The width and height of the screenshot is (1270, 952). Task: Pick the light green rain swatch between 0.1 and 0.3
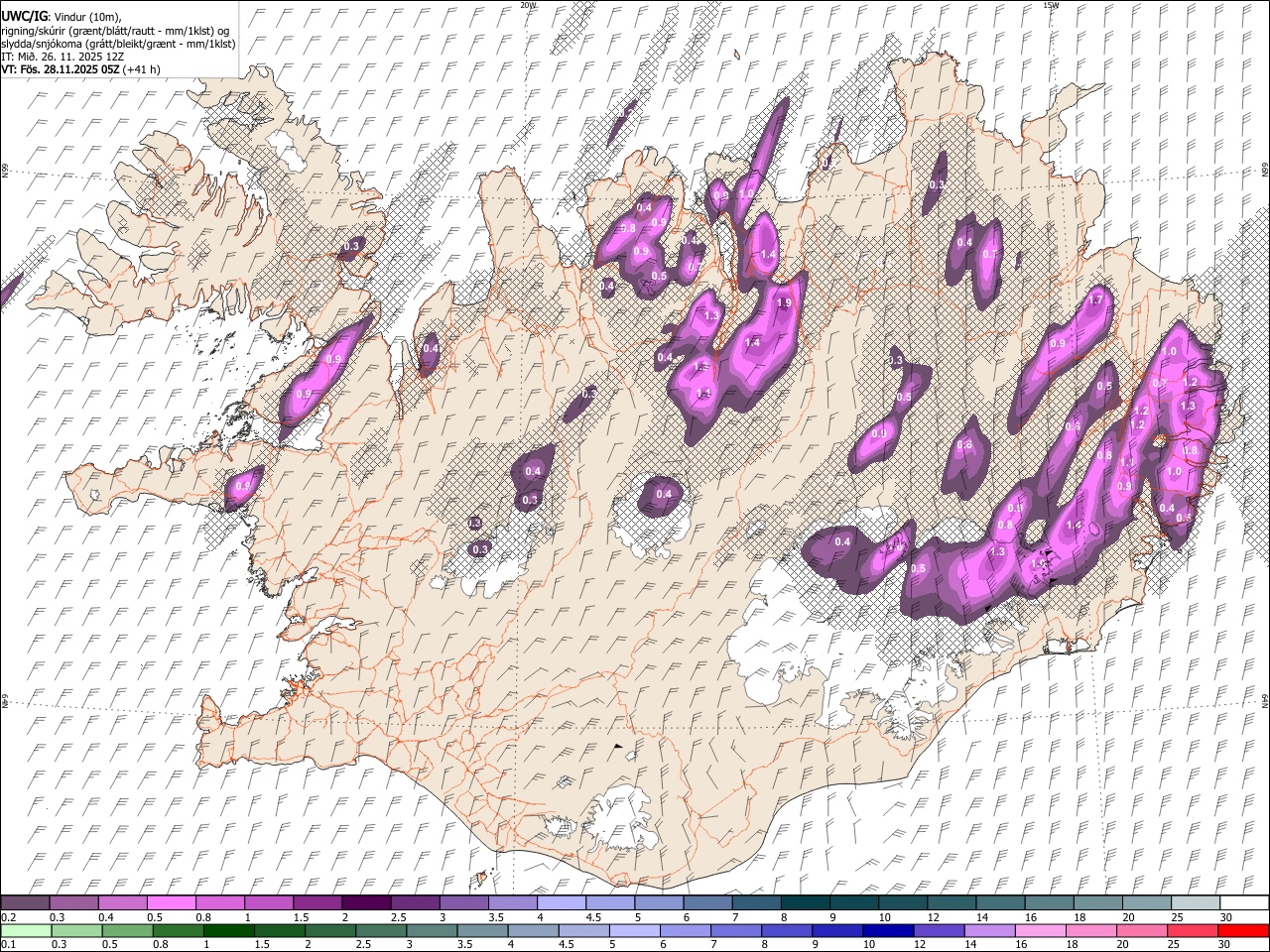pyautogui.click(x=26, y=930)
